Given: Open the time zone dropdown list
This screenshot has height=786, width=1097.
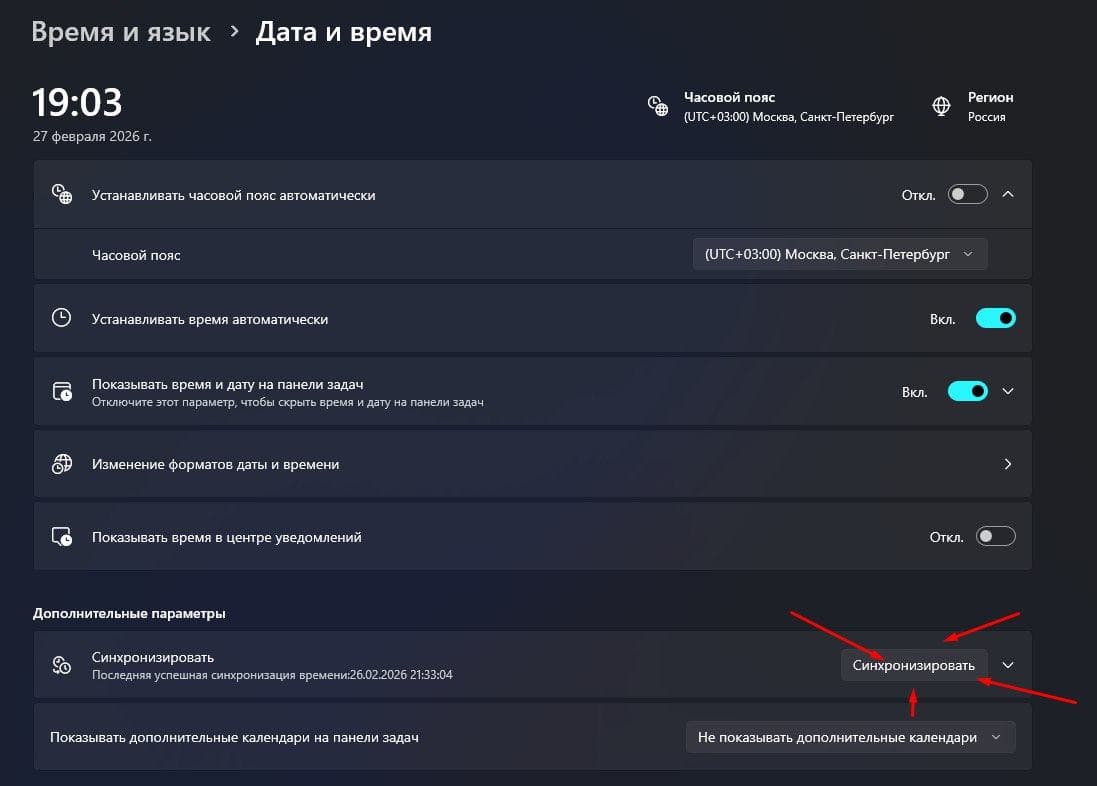Looking at the screenshot, I should pos(839,254).
